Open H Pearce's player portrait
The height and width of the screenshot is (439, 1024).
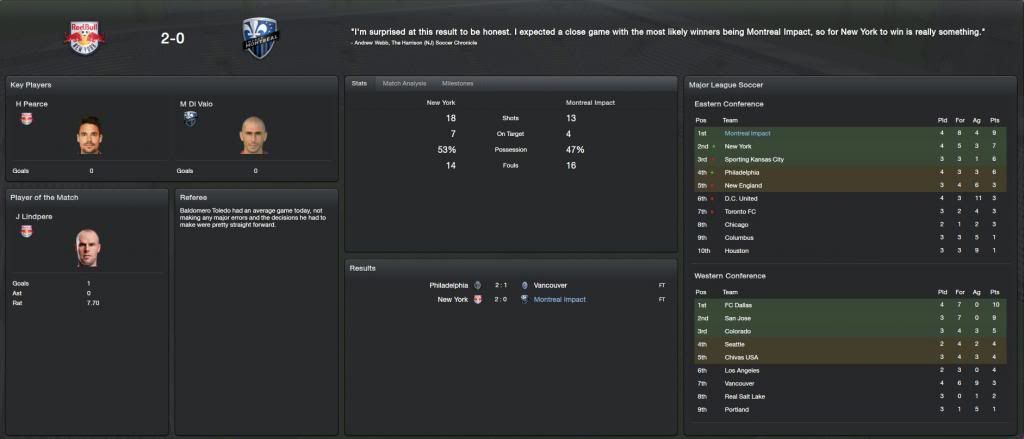90,136
